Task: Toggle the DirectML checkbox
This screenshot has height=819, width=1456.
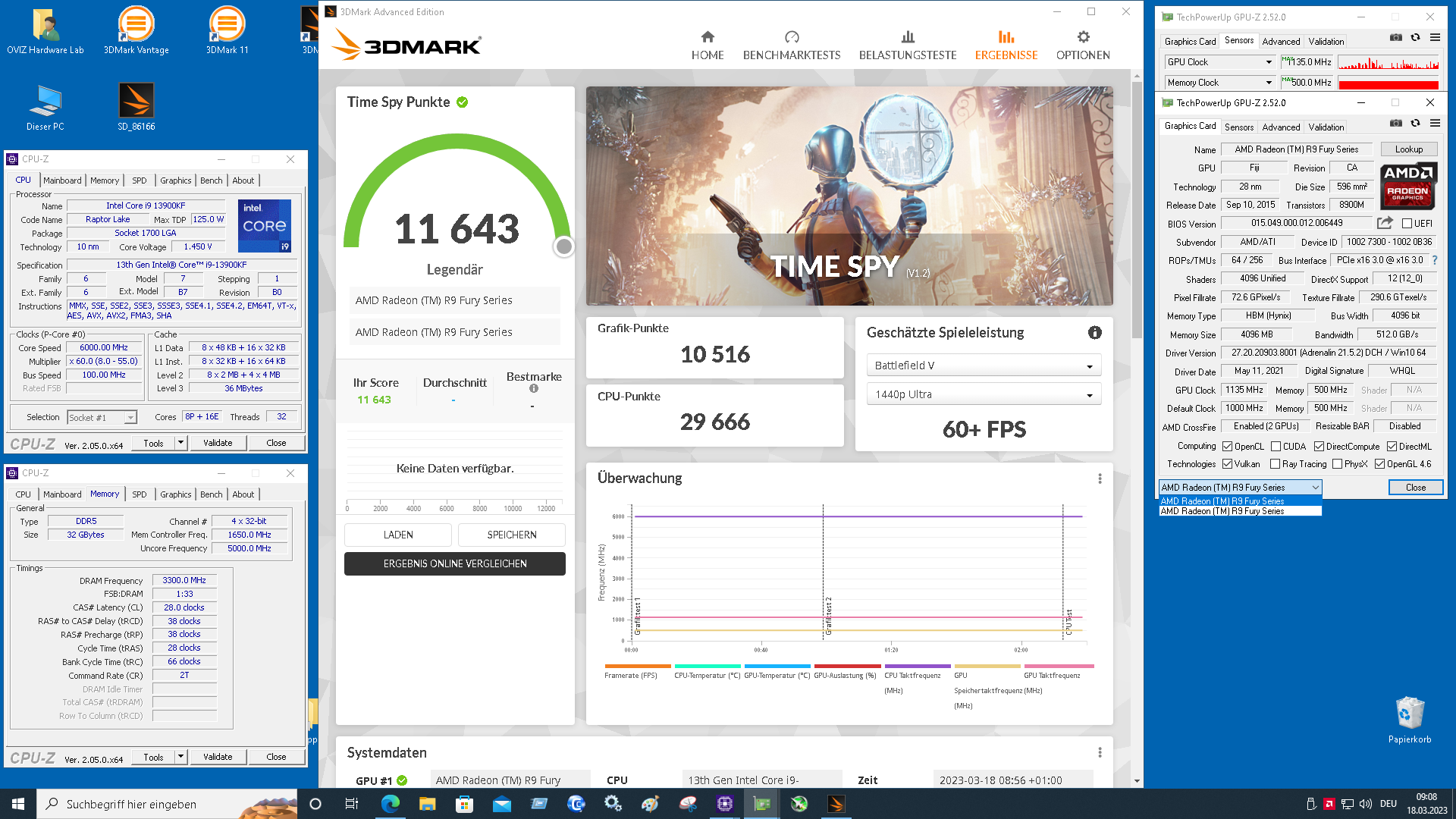Action: (1392, 447)
